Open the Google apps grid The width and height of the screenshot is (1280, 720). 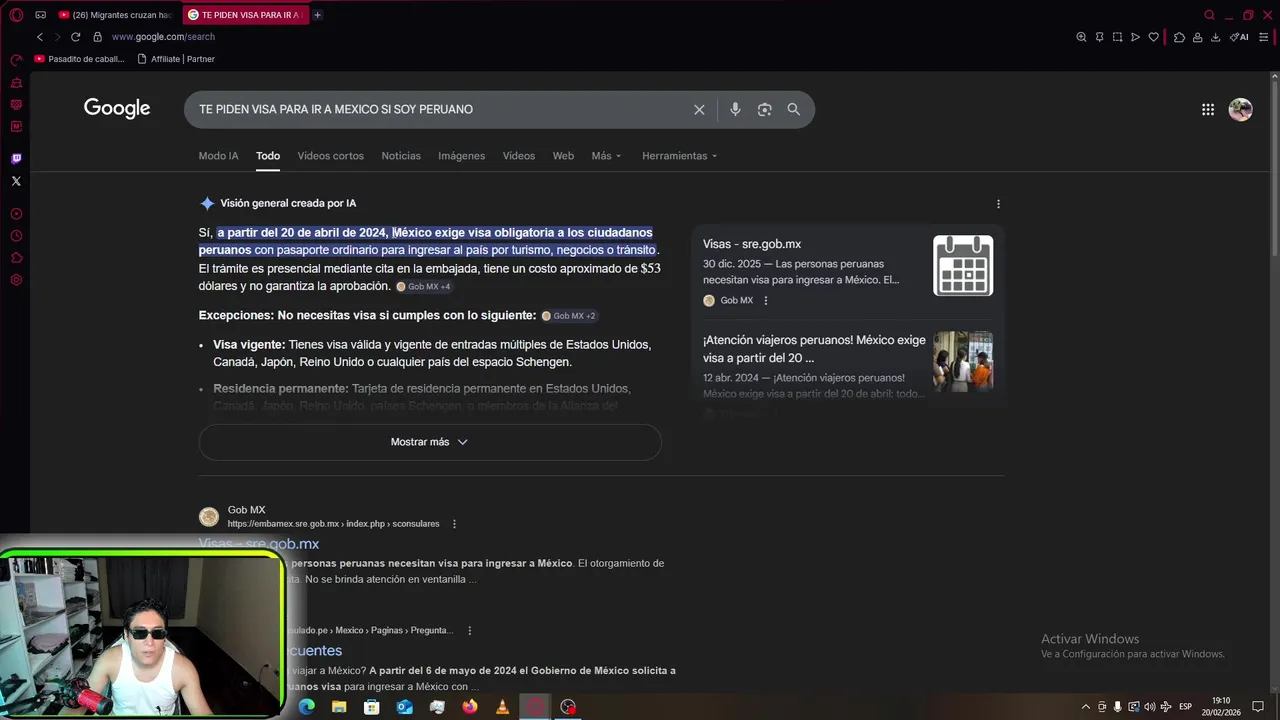click(1208, 110)
